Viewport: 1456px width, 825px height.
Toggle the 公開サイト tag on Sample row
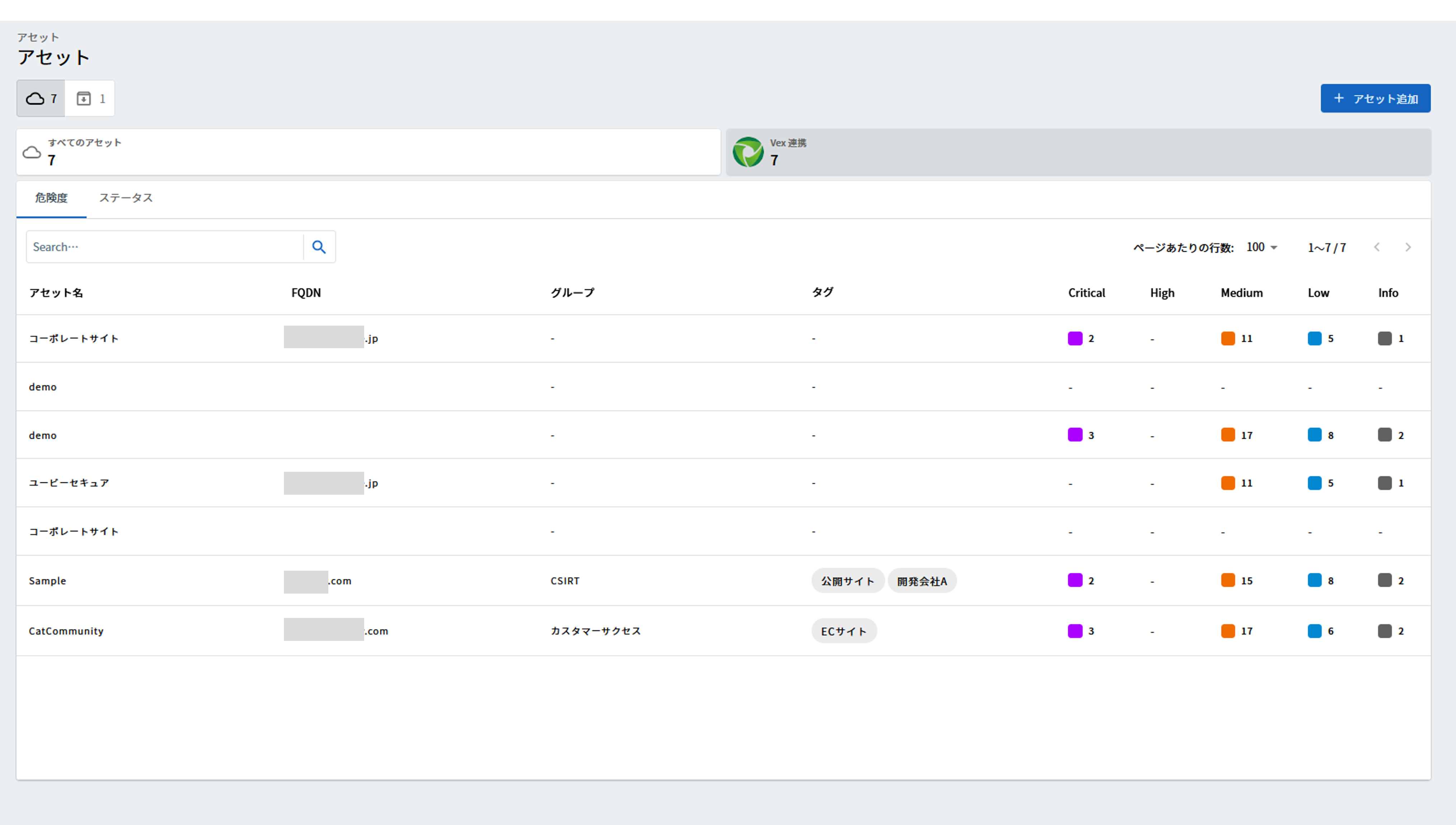point(847,580)
